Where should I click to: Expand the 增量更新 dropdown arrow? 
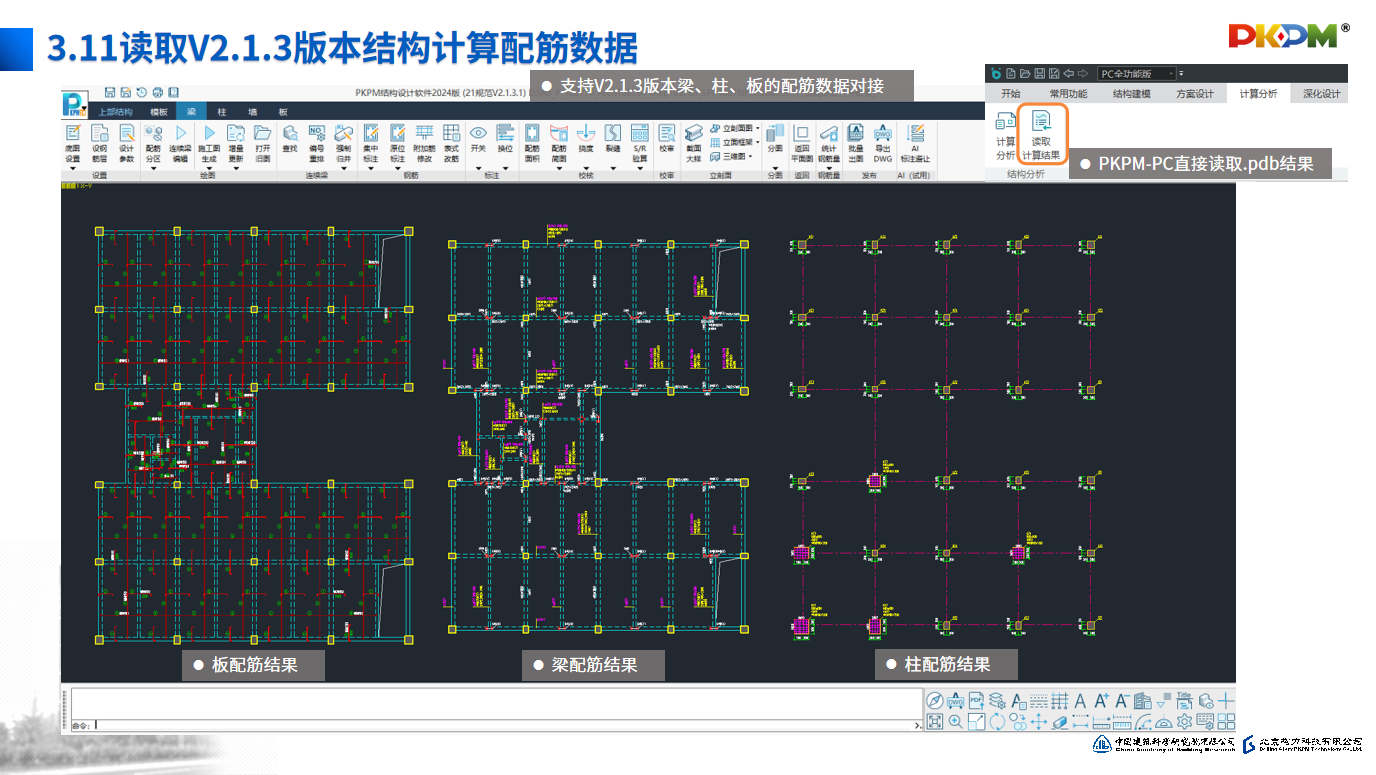[236, 168]
